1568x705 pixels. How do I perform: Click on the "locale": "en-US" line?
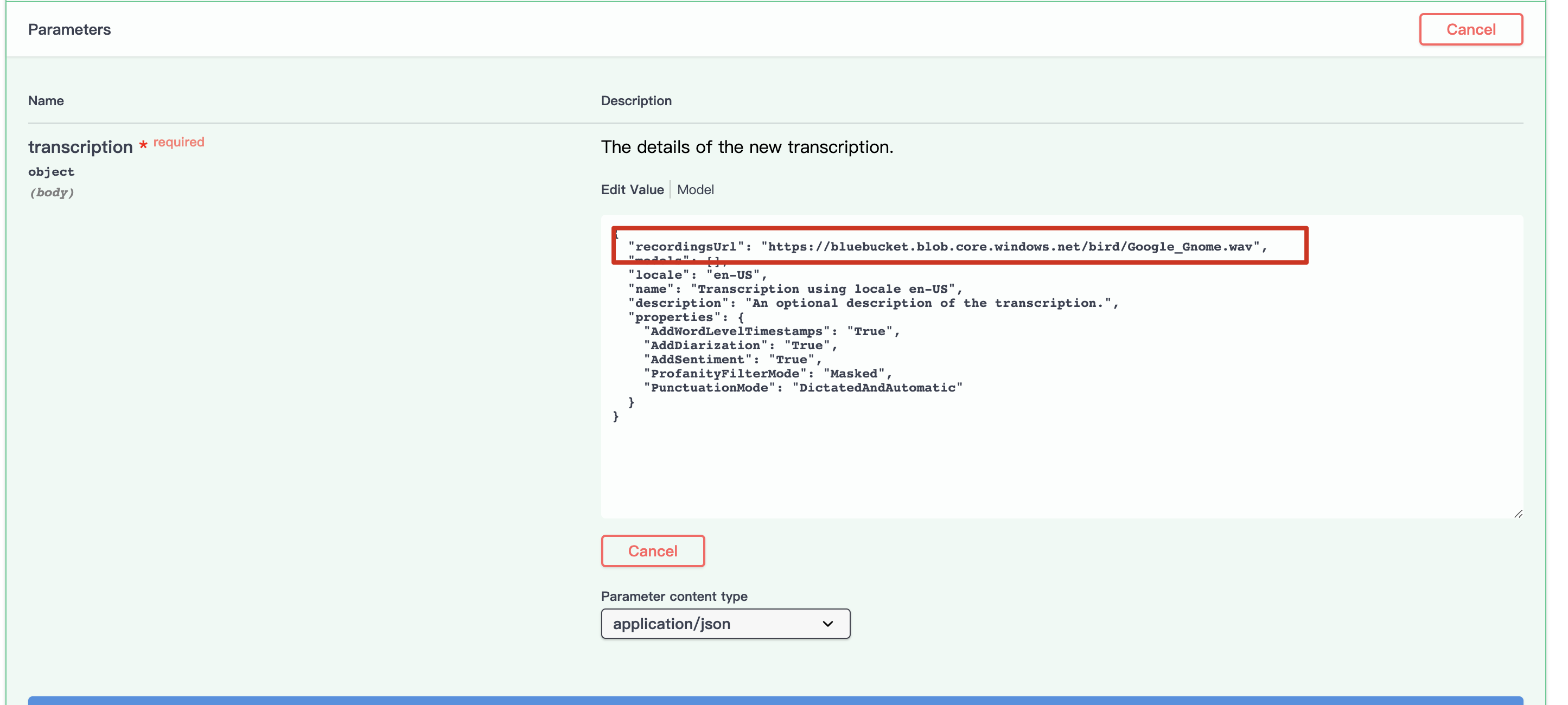click(698, 275)
